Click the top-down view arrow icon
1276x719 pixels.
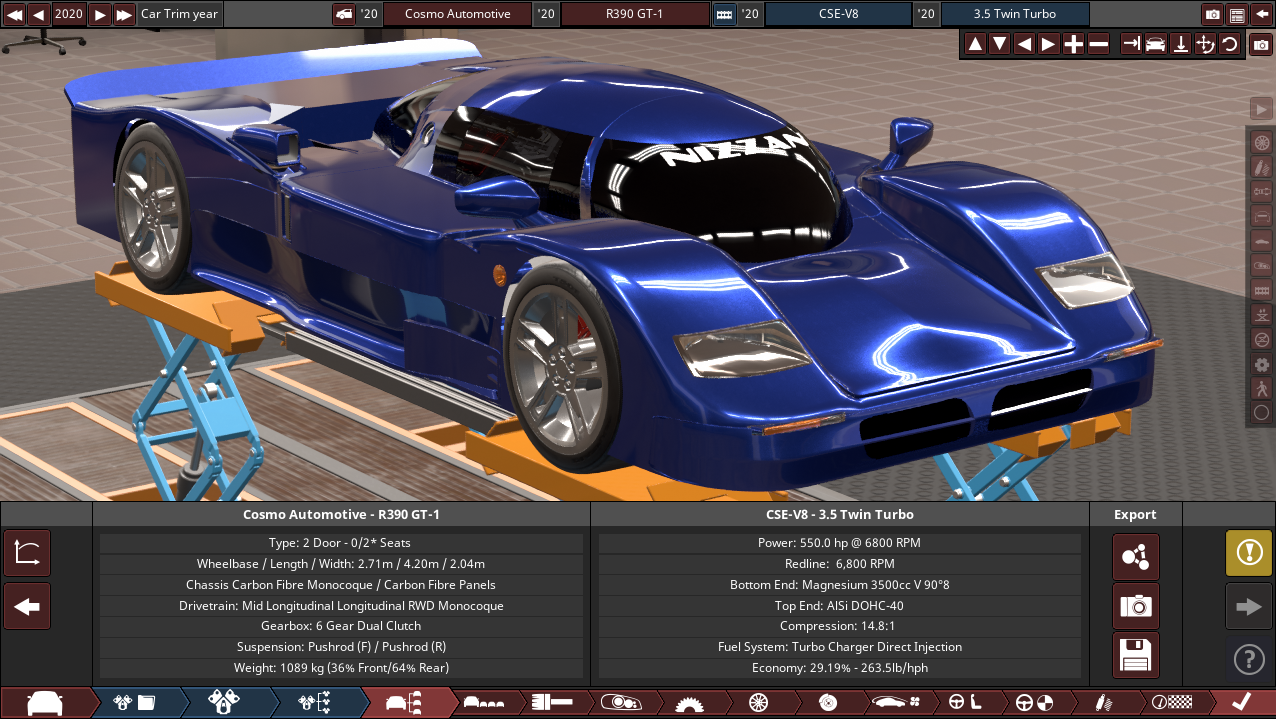pyautogui.click(x=1181, y=44)
